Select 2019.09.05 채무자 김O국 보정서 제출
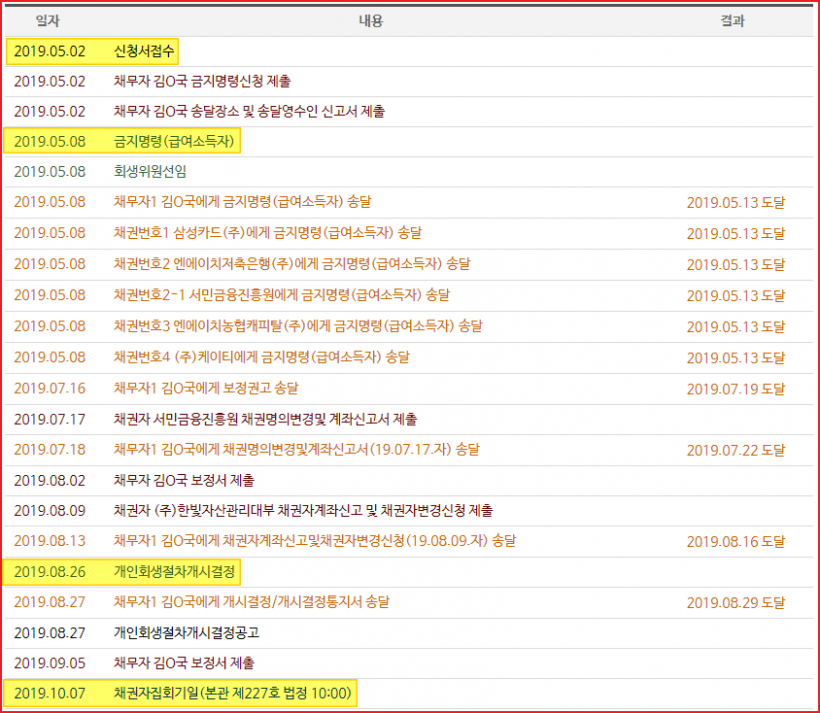Screen dimensions: 820x713 pos(184,663)
